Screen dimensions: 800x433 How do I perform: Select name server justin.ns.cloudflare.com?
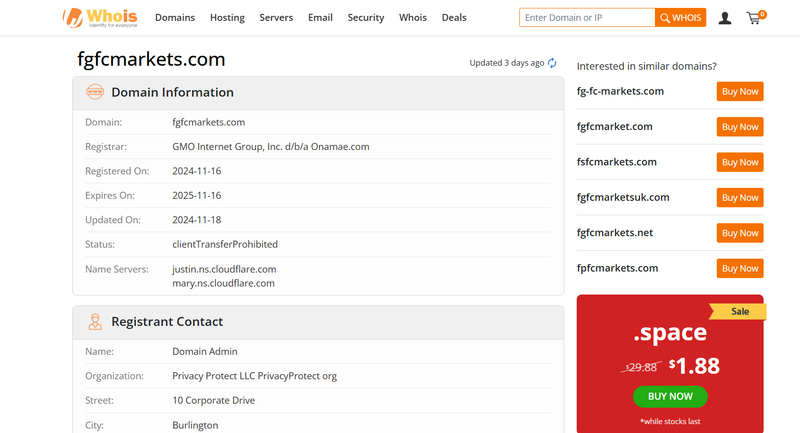click(x=224, y=269)
